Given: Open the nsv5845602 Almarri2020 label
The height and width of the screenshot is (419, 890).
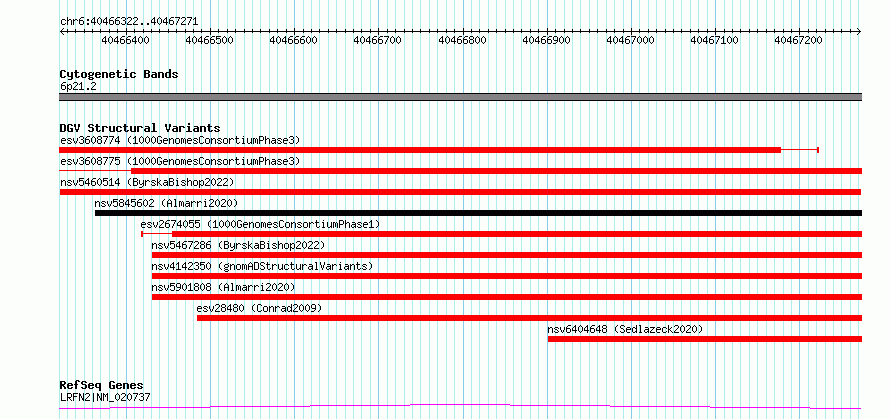Looking at the screenshot, I should 166,203.
